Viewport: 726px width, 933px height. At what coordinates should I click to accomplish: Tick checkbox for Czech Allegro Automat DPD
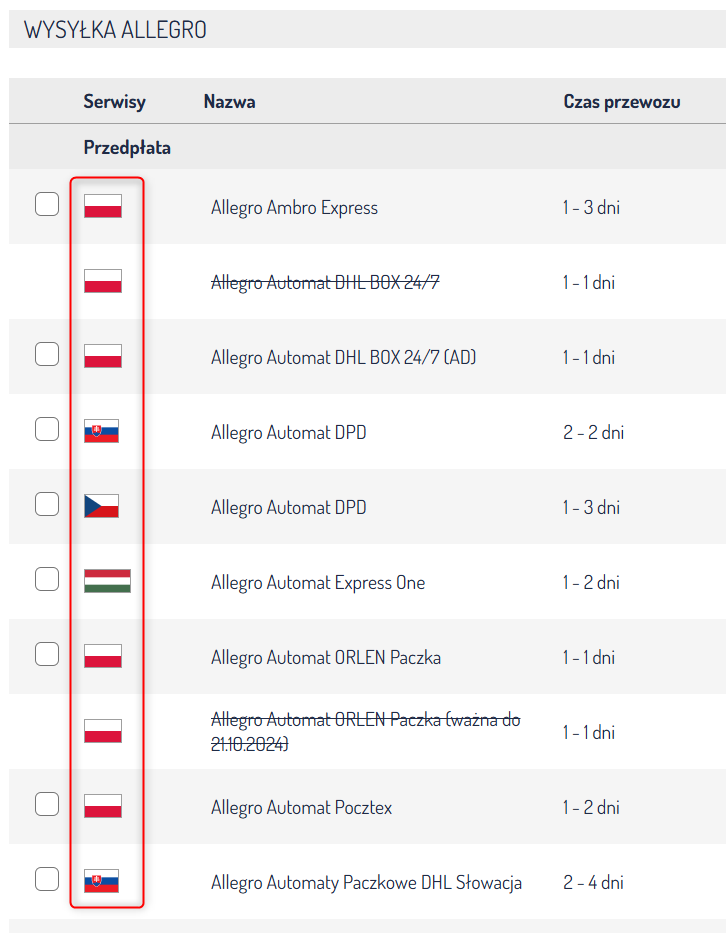tap(47, 504)
